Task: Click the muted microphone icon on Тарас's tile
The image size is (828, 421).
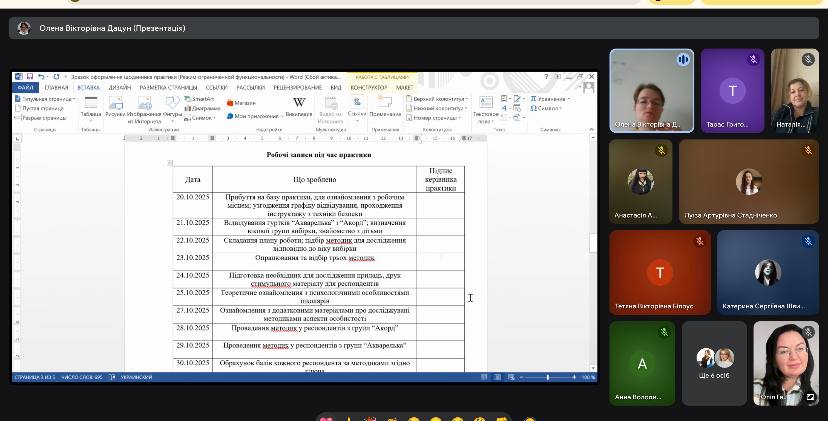Action: [753, 60]
